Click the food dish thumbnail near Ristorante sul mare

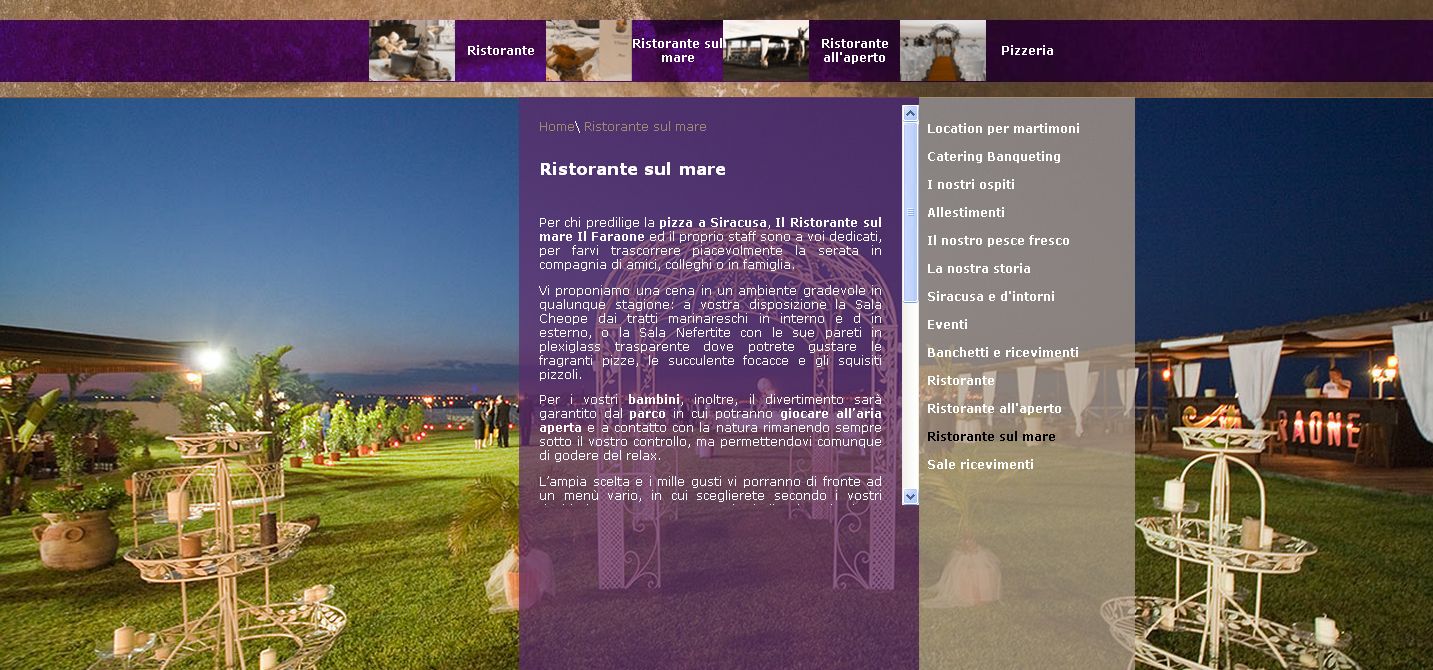pyautogui.click(x=588, y=50)
